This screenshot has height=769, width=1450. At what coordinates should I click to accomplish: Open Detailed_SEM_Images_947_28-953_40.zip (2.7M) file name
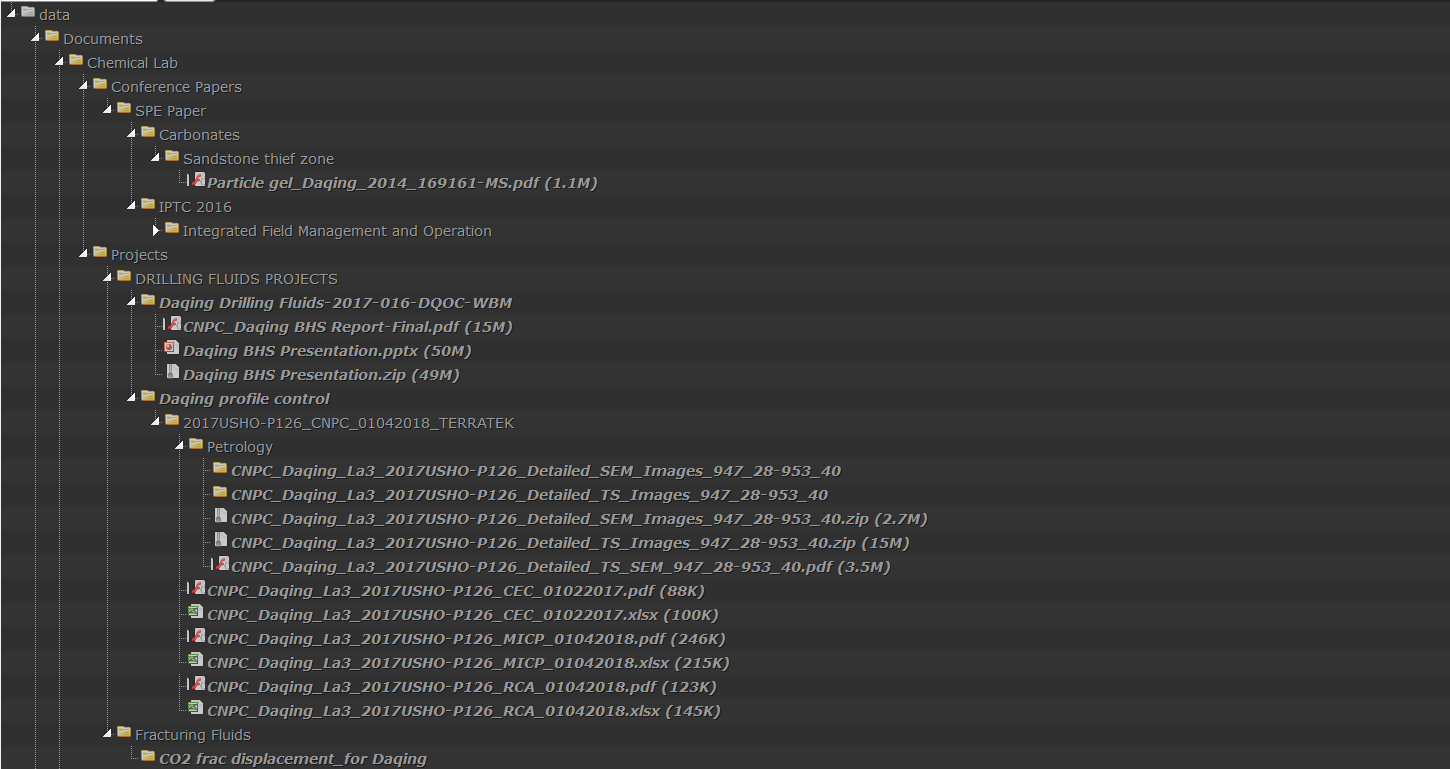click(x=579, y=519)
